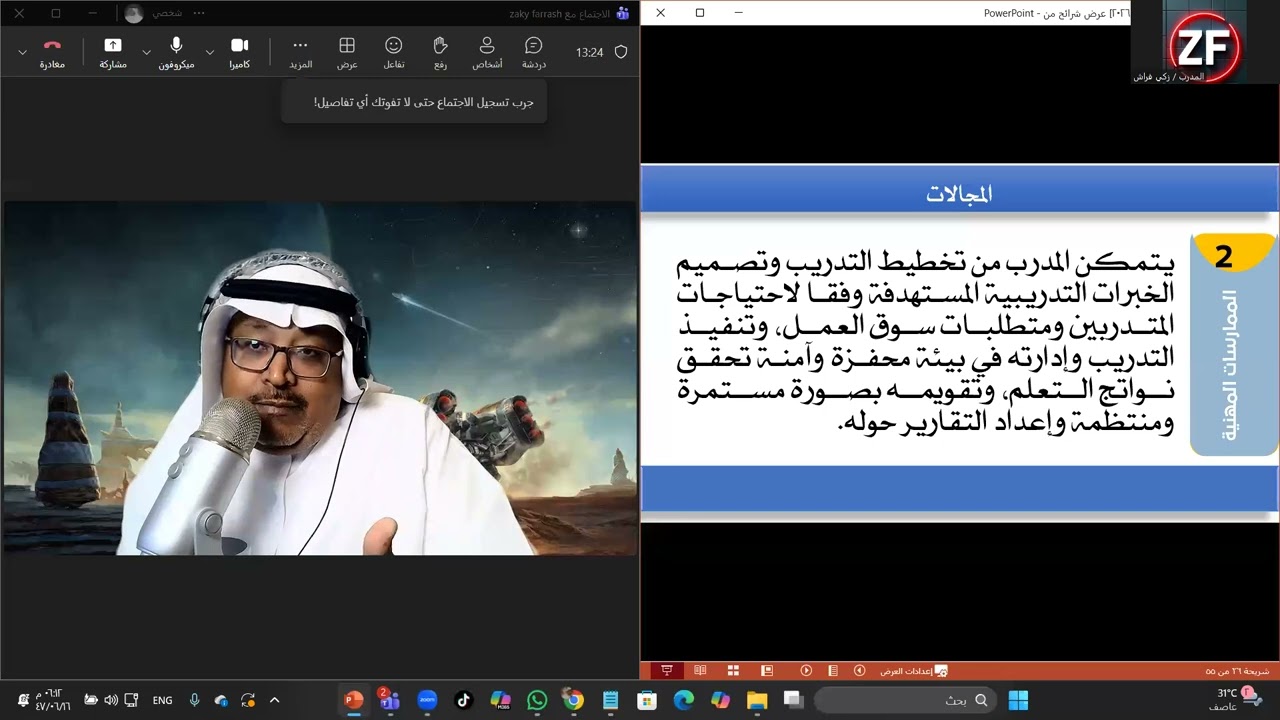Click the reading view icon in PowerPoint status bar
1280x720 pixels.
point(700,671)
